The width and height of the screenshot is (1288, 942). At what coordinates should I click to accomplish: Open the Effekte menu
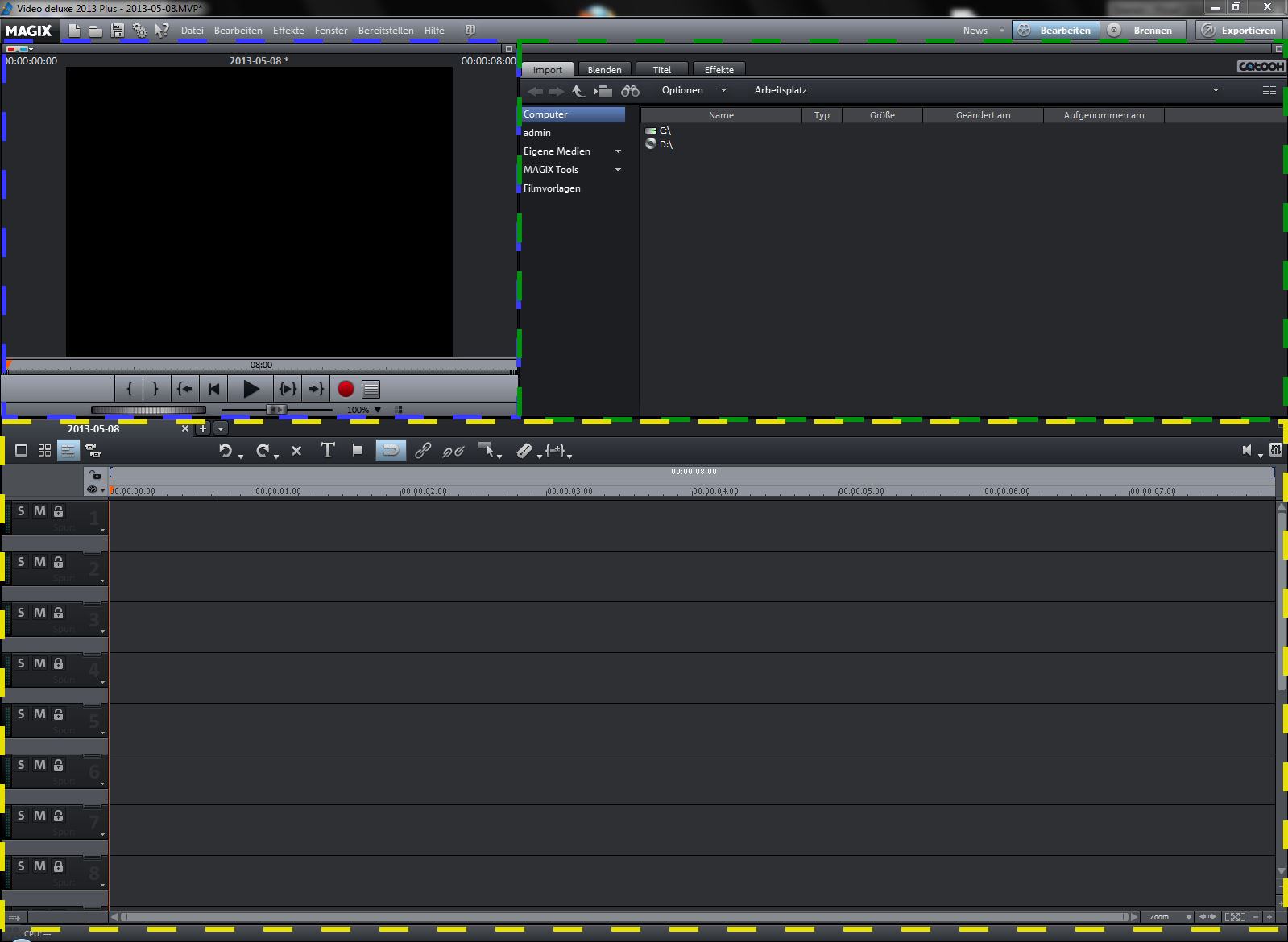pyautogui.click(x=288, y=31)
